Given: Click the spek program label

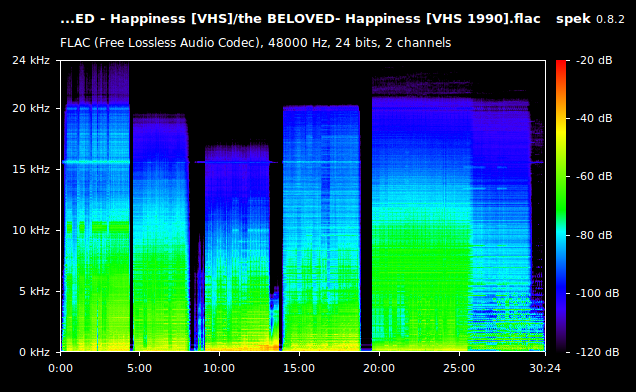Looking at the screenshot, I should pyautogui.click(x=573, y=19).
